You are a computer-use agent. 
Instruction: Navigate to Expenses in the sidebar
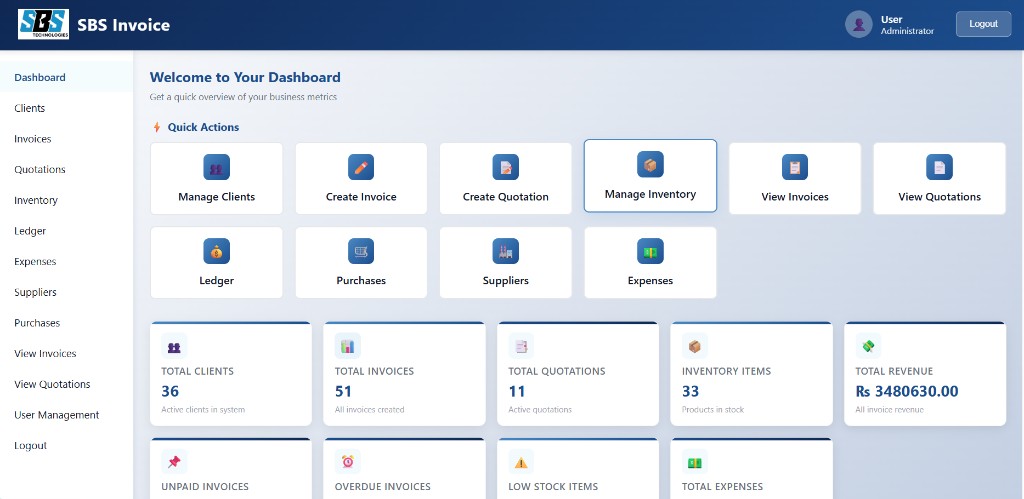click(x=67, y=261)
